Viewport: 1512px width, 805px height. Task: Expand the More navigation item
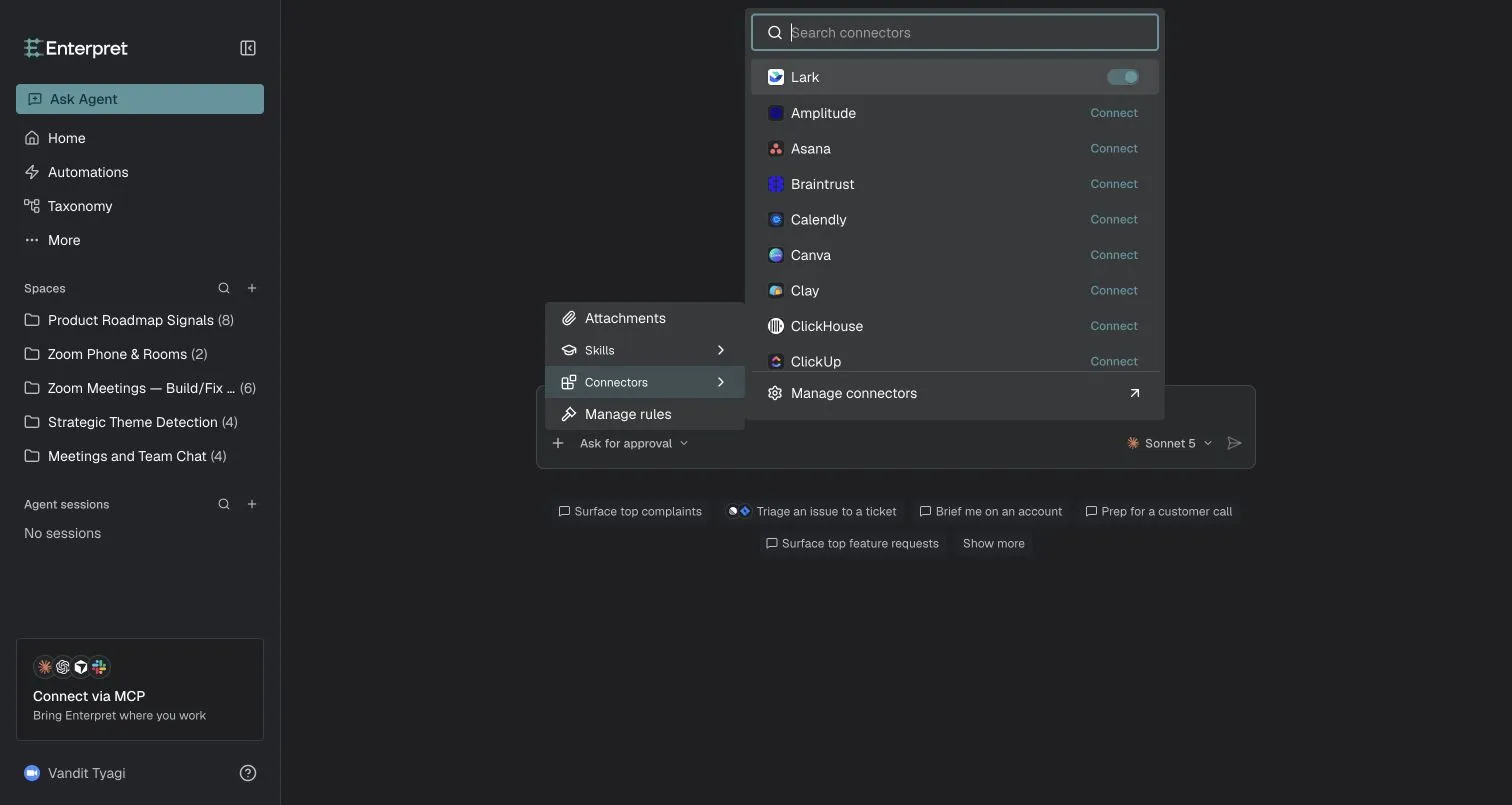[140, 240]
